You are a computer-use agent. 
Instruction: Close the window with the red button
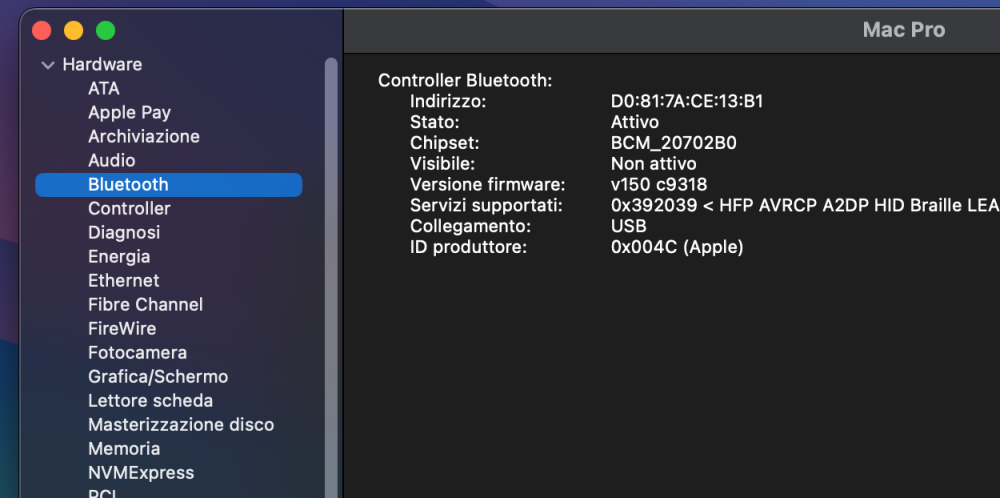coord(41,30)
